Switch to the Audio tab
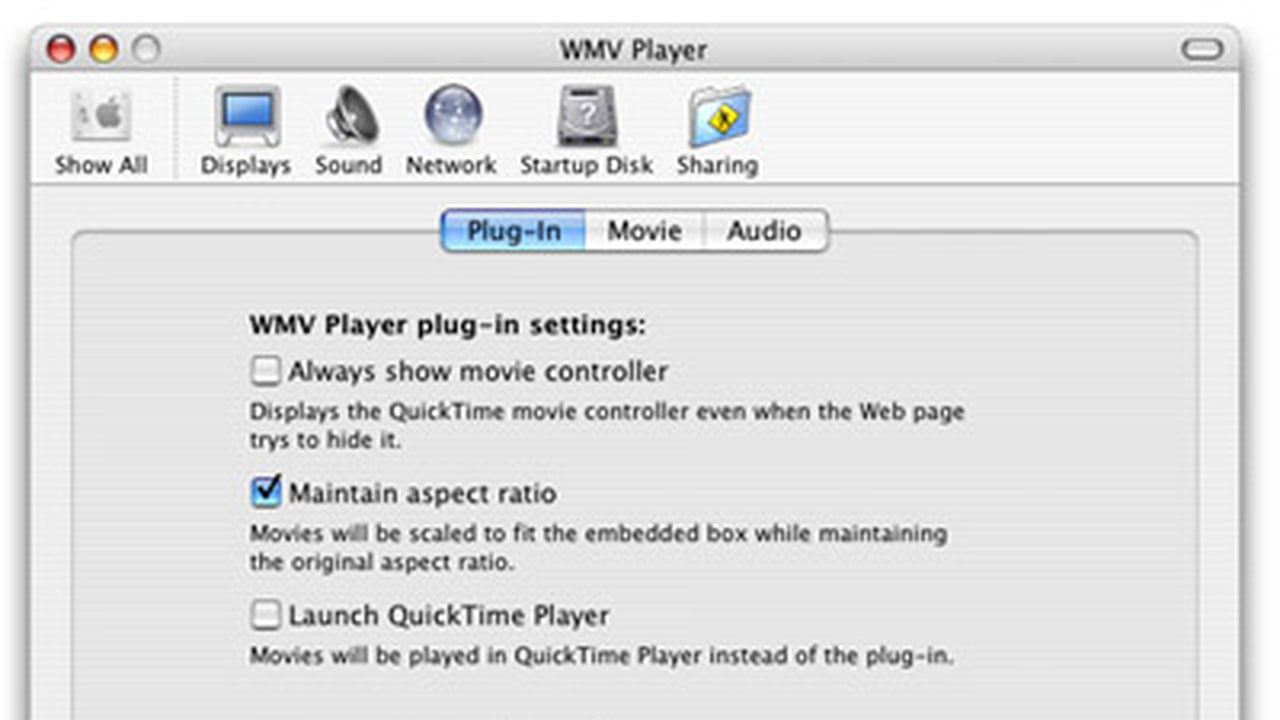The height and width of the screenshot is (720, 1280). pyautogui.click(x=764, y=231)
